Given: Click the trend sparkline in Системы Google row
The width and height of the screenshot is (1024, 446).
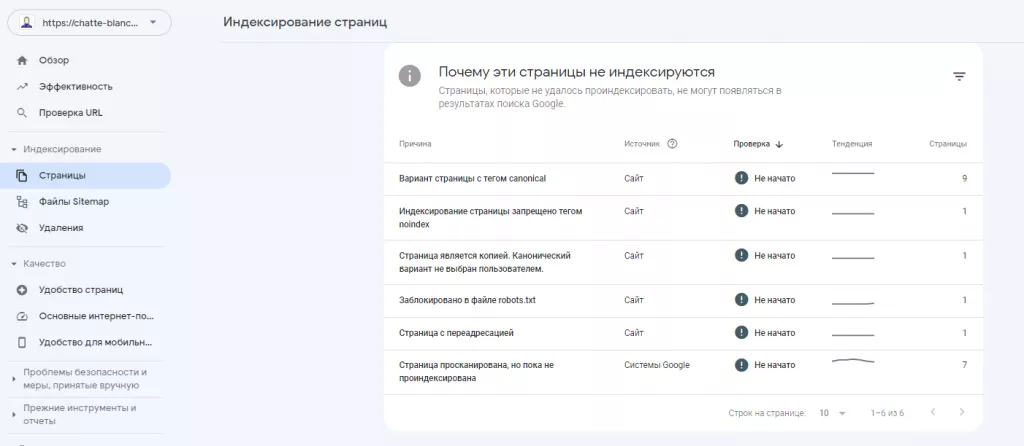Looking at the screenshot, I should coord(853,360).
